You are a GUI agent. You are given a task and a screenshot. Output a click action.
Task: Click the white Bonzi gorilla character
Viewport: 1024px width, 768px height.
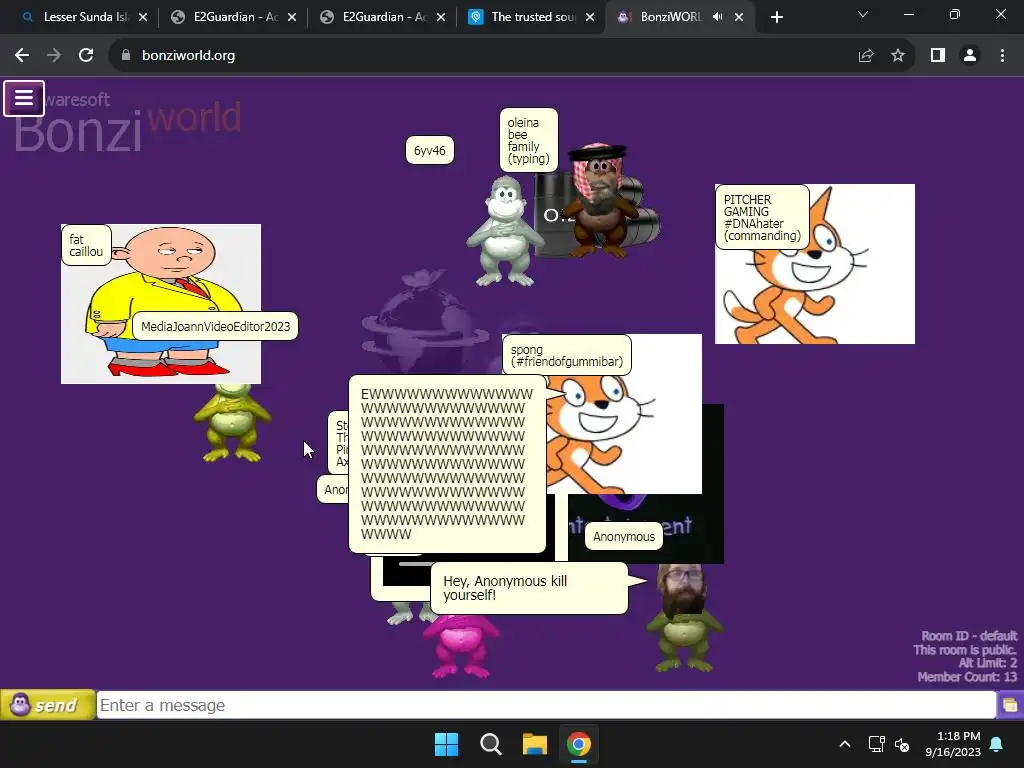click(x=504, y=231)
